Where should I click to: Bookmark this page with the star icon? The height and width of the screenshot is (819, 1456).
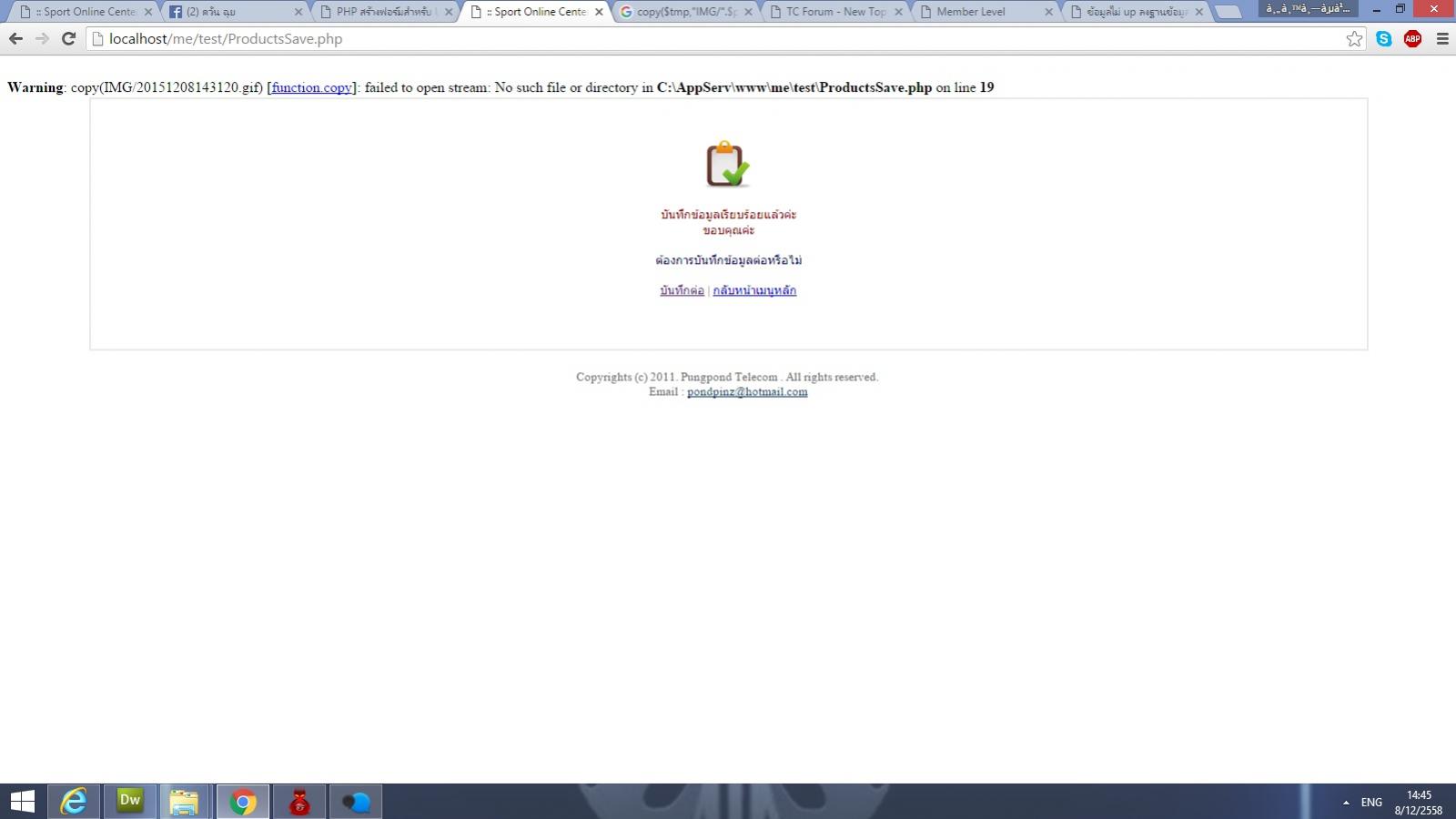click(x=1355, y=39)
